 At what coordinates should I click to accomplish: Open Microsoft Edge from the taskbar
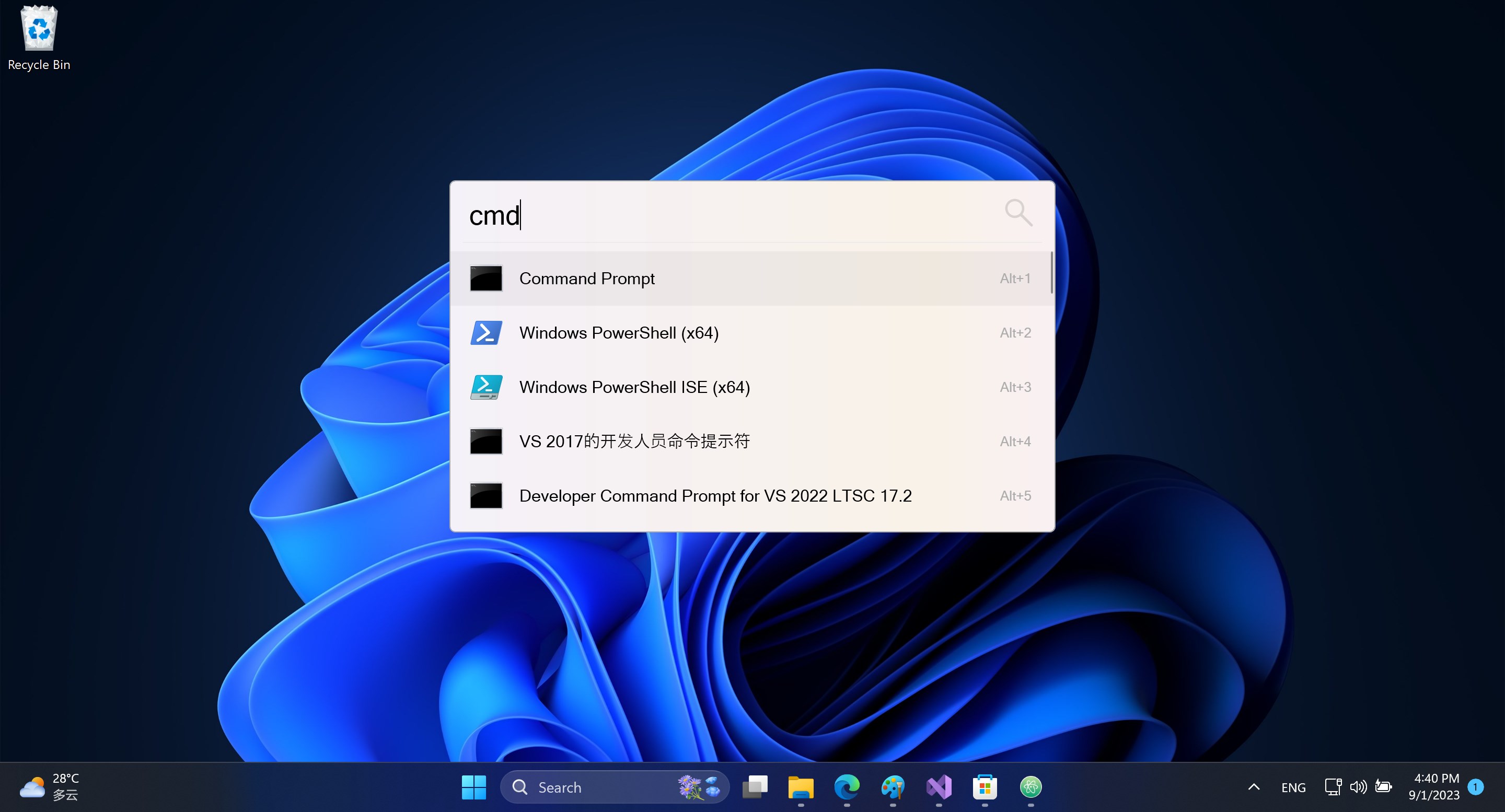click(847, 787)
